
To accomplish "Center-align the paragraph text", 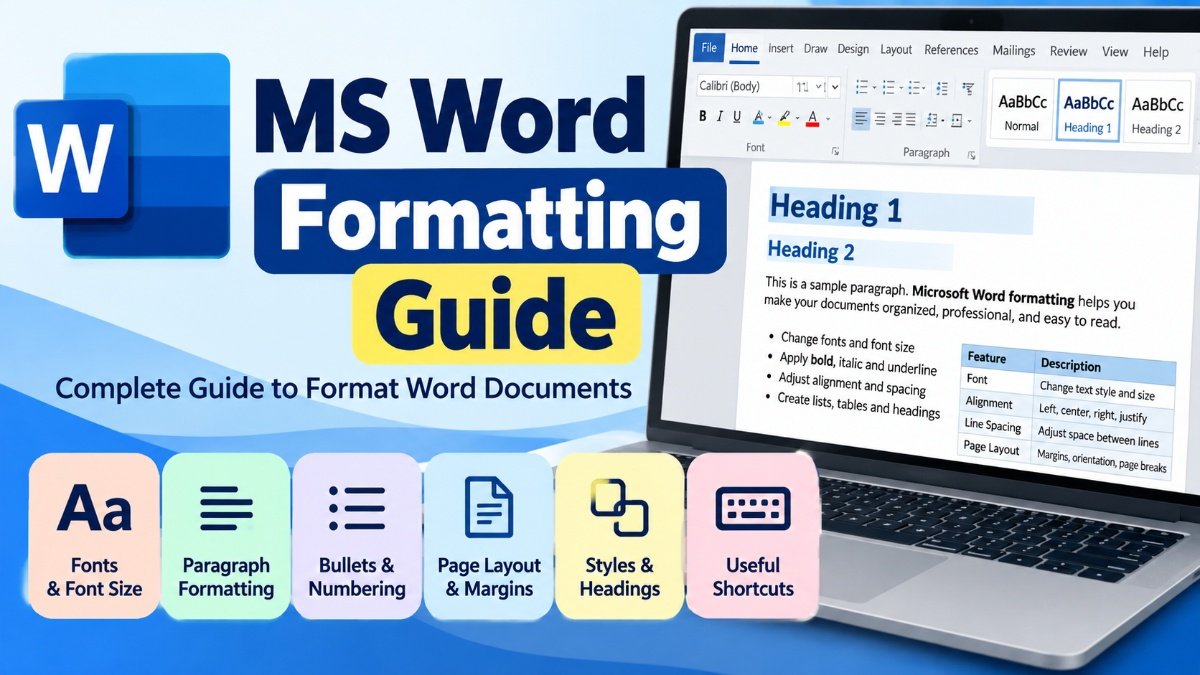I will (880, 119).
